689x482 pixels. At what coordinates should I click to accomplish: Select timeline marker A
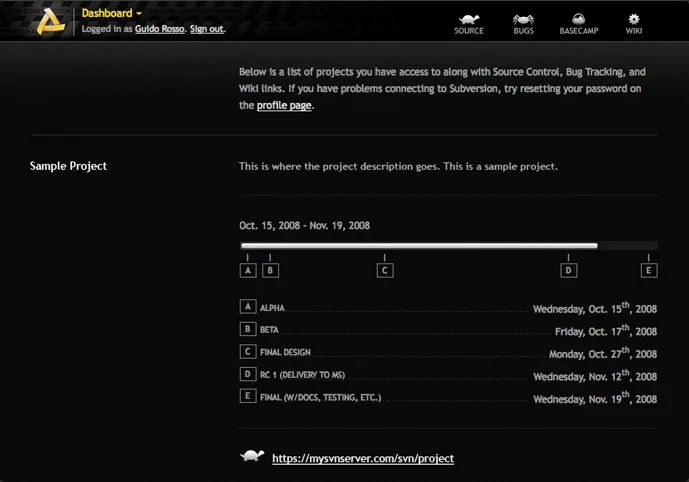[x=248, y=270]
